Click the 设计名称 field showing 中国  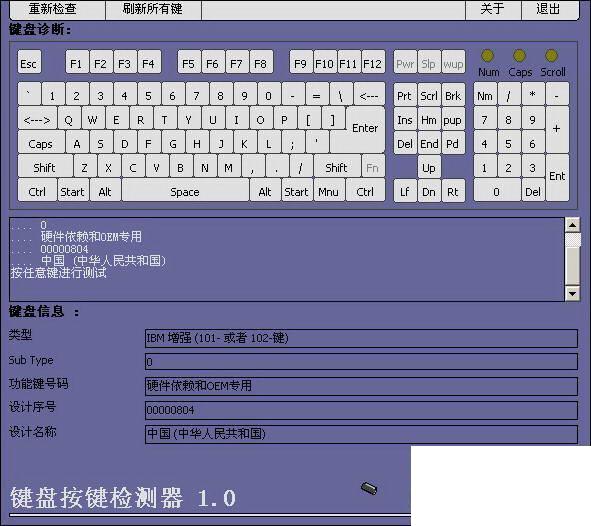click(x=361, y=434)
